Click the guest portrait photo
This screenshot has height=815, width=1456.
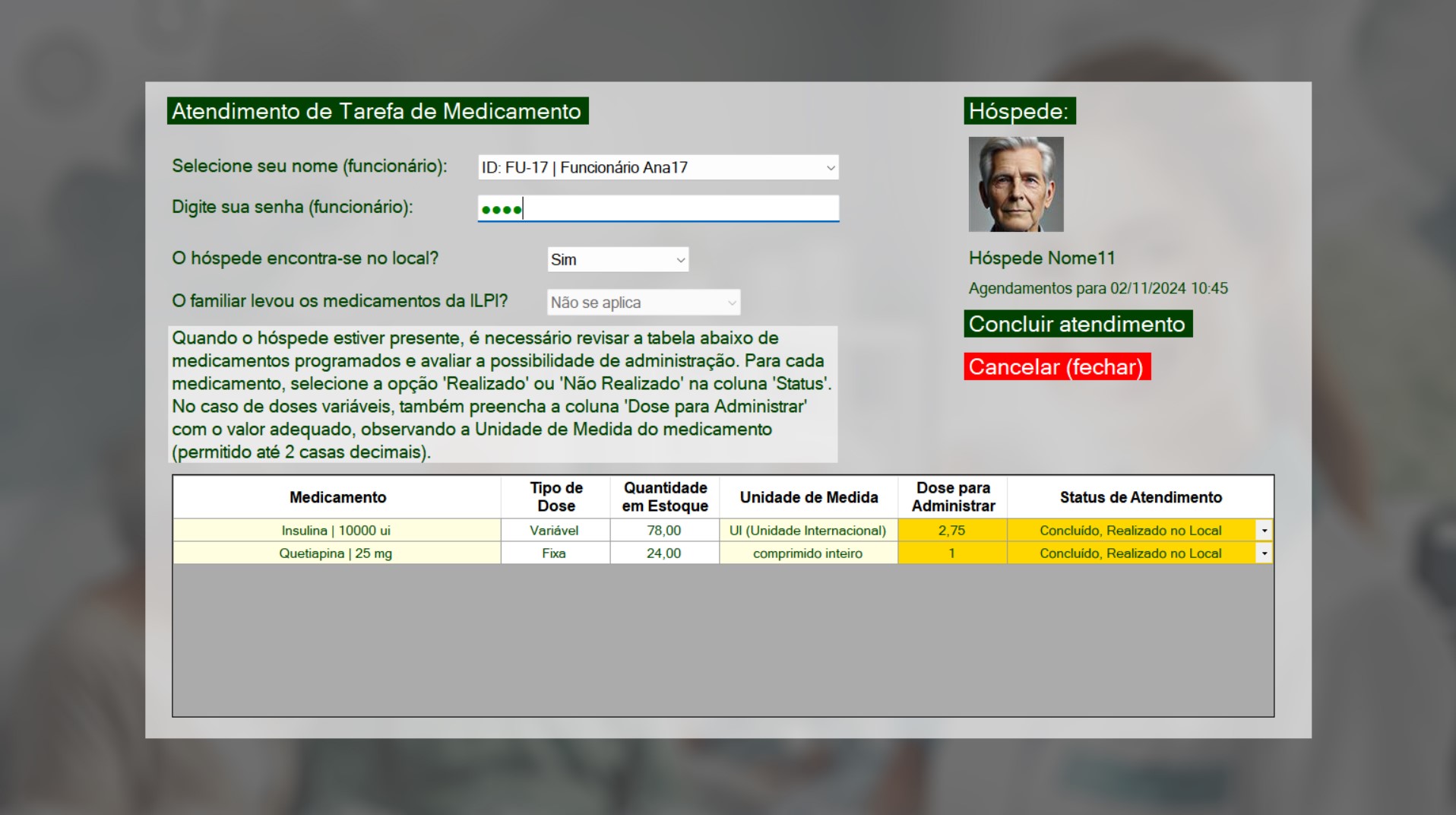1015,184
